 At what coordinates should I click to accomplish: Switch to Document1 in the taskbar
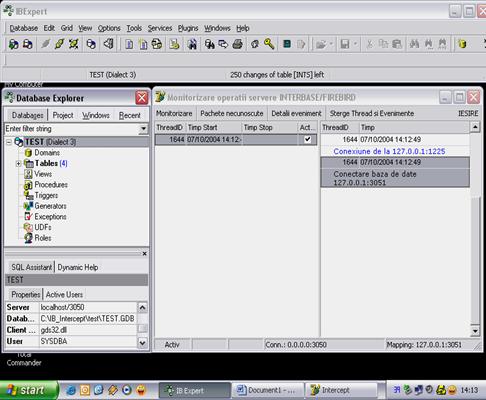267,390
